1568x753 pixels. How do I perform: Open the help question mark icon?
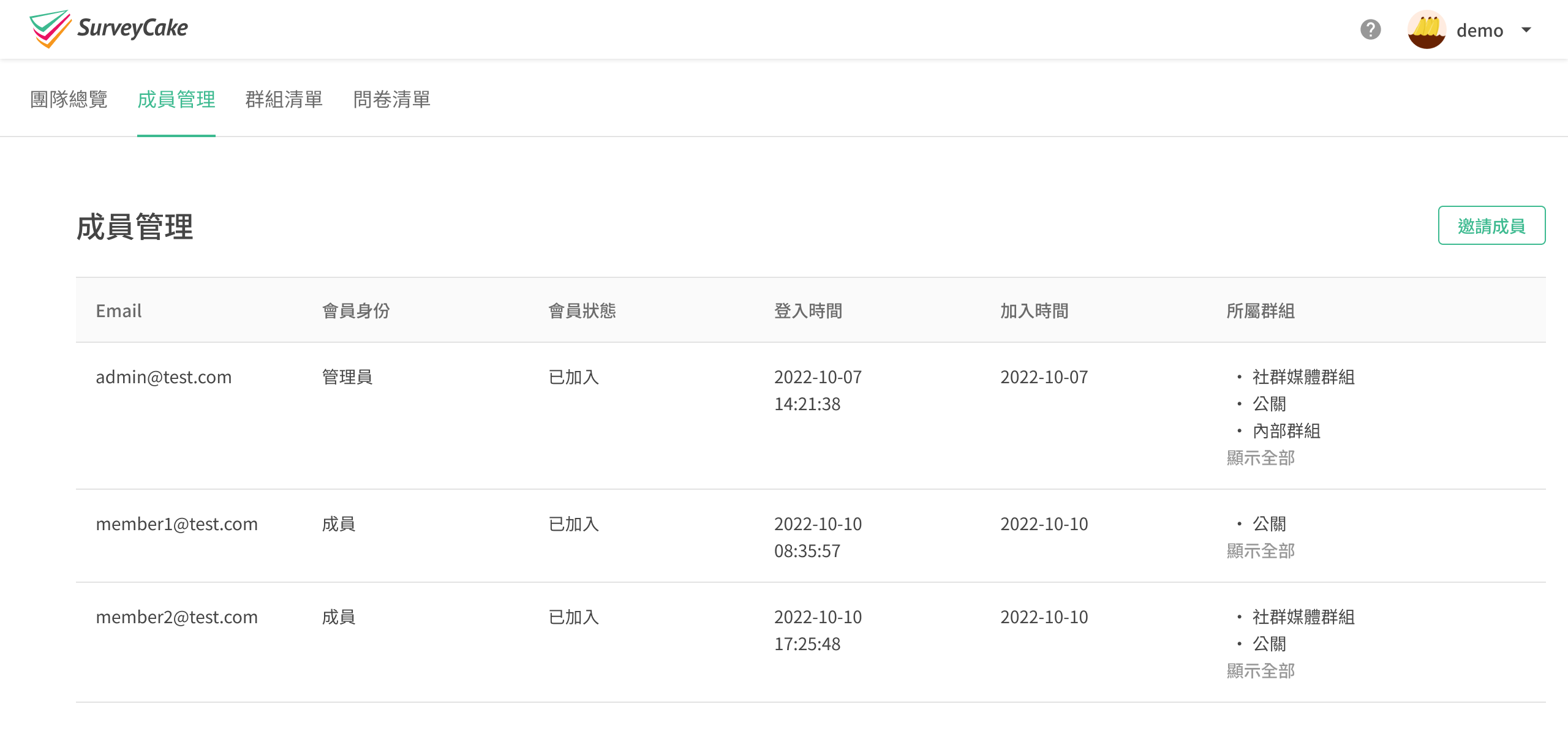point(1370,29)
